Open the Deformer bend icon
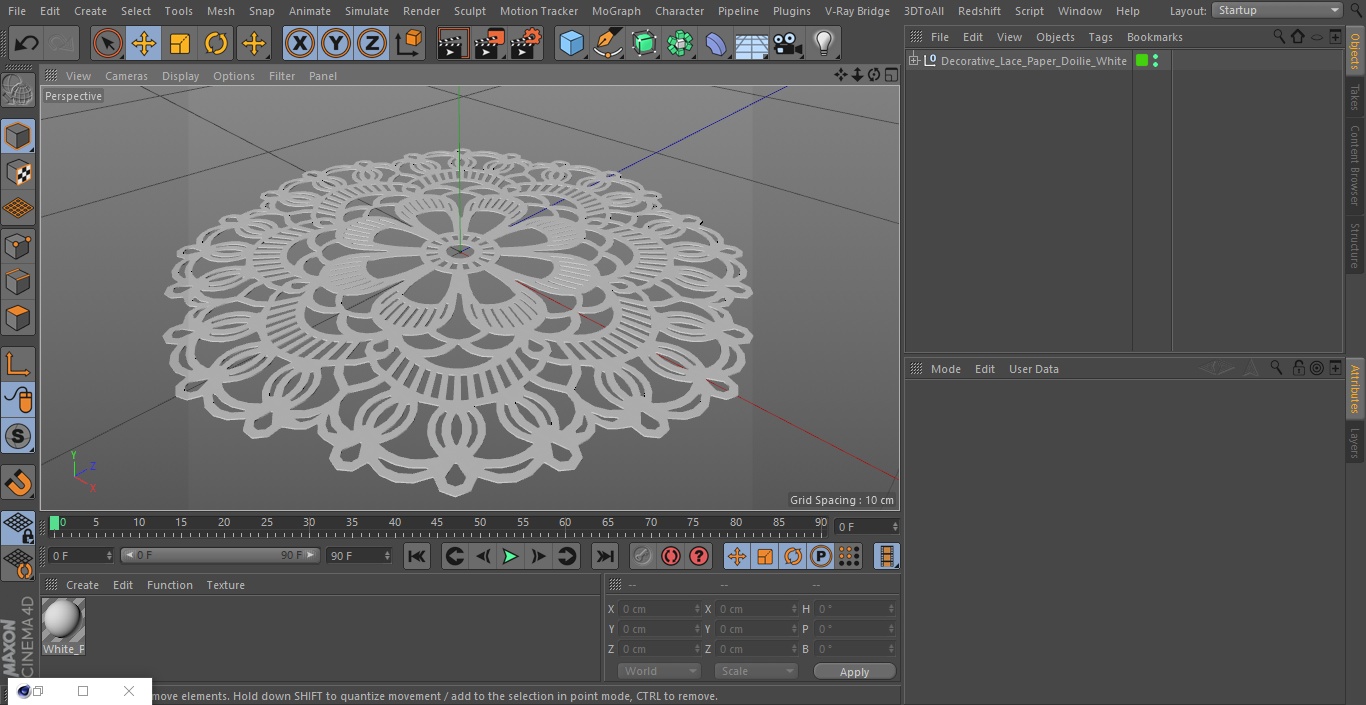The height and width of the screenshot is (705, 1366). [716, 43]
